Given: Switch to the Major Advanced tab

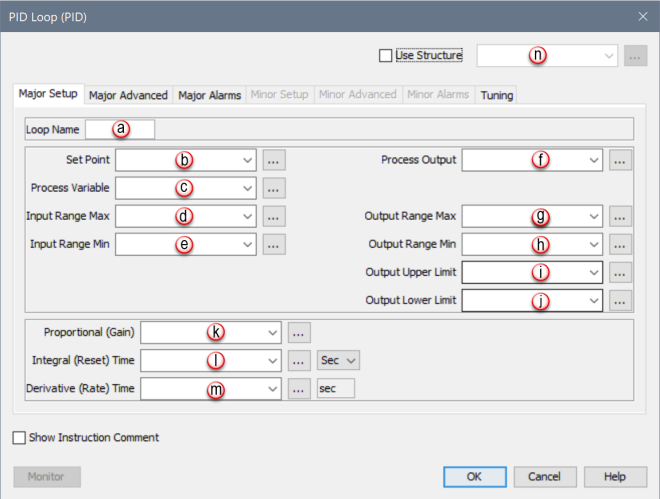Looking at the screenshot, I should [x=128, y=96].
